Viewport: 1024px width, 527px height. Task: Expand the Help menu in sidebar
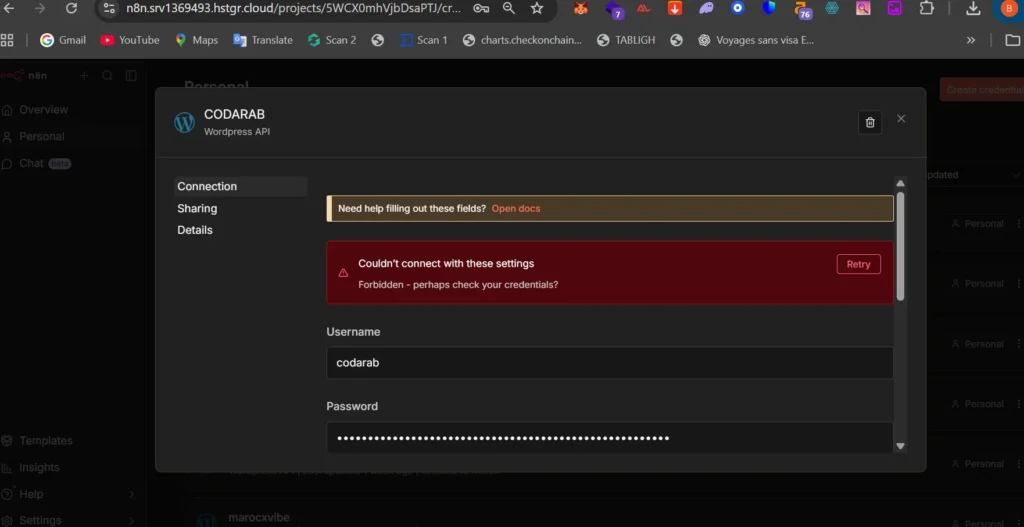[x=68, y=494]
